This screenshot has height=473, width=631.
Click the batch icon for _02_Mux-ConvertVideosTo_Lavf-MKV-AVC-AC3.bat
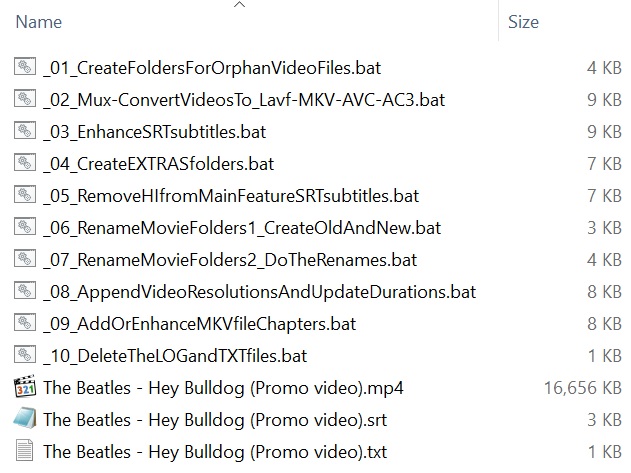coord(25,99)
